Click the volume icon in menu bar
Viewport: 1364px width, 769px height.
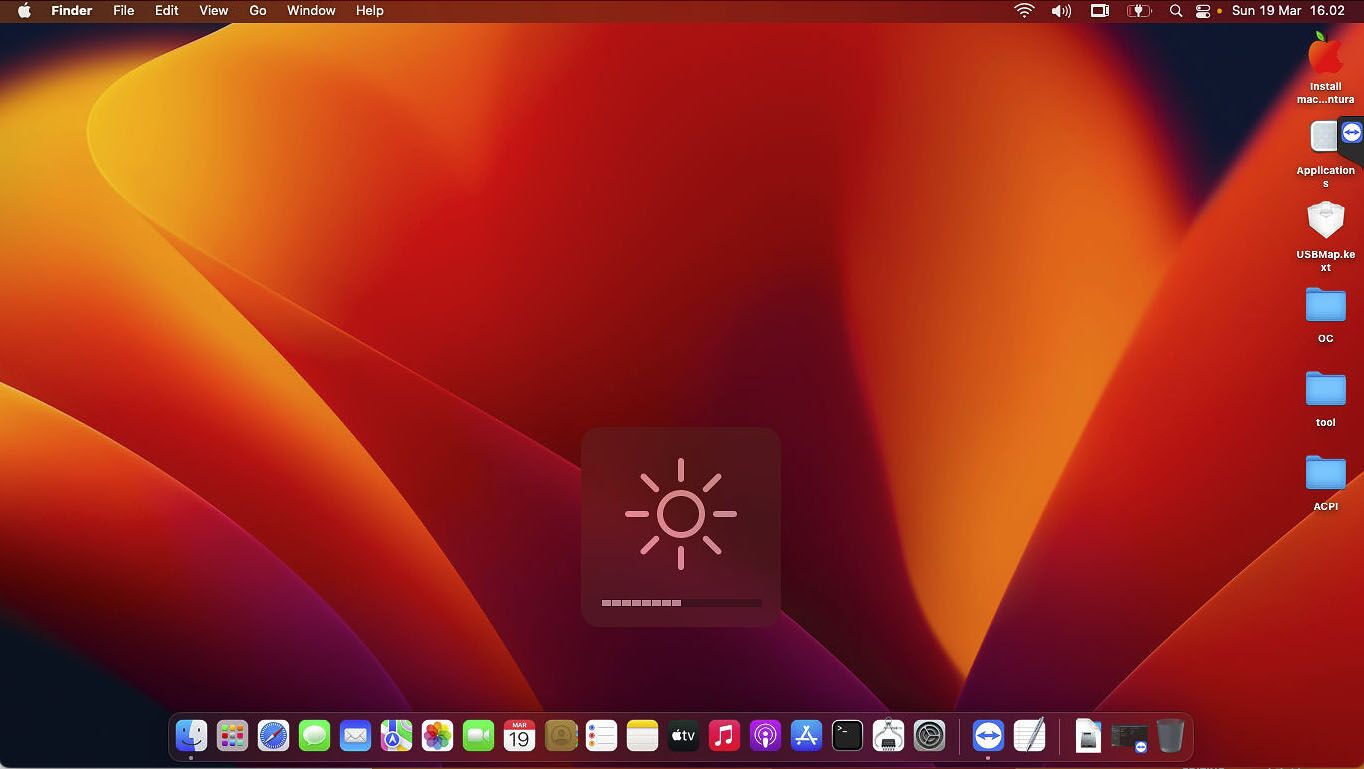(1061, 11)
